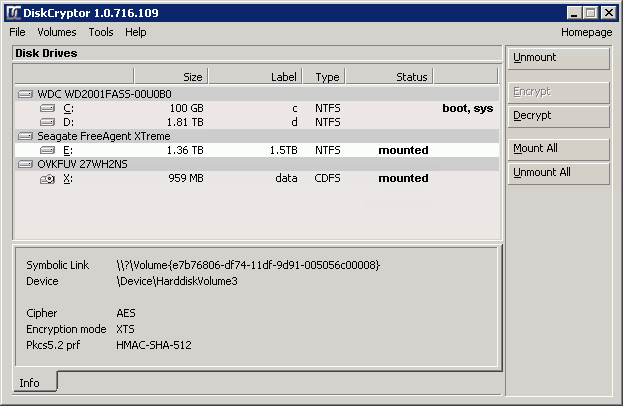Open the Tools menu
This screenshot has height=406, width=623.
click(101, 32)
